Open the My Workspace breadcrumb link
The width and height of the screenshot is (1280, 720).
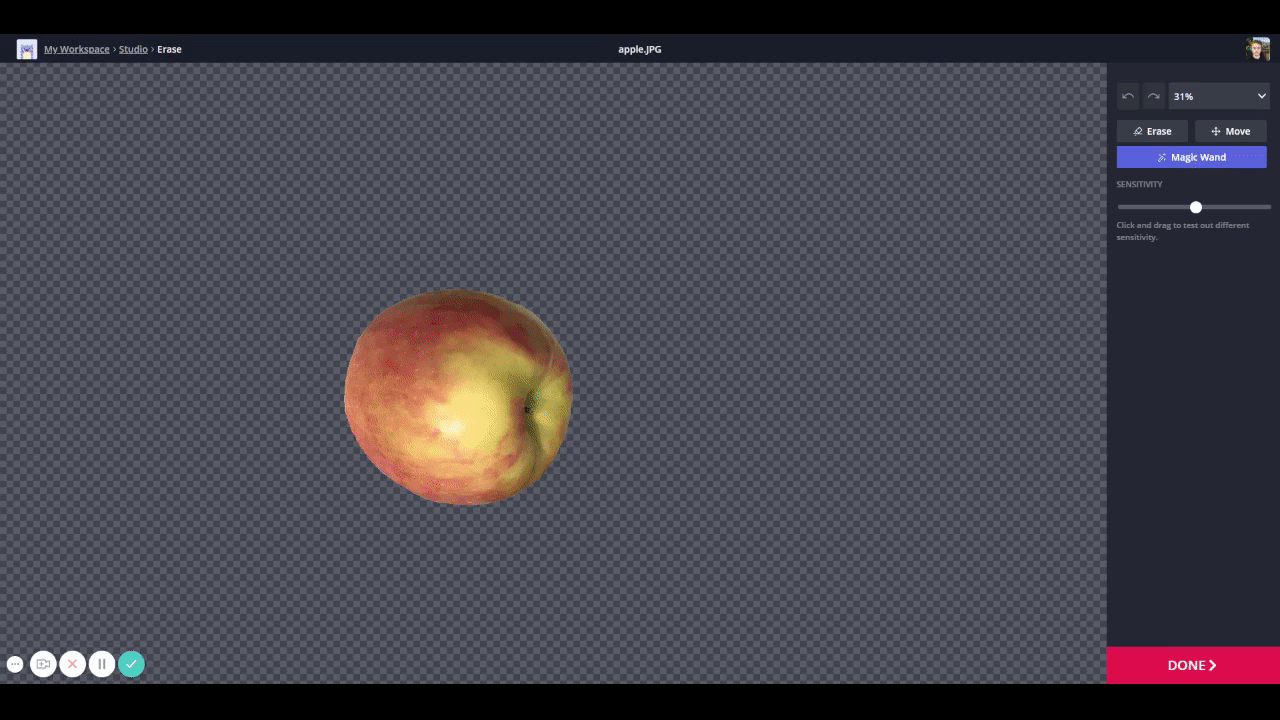77,49
